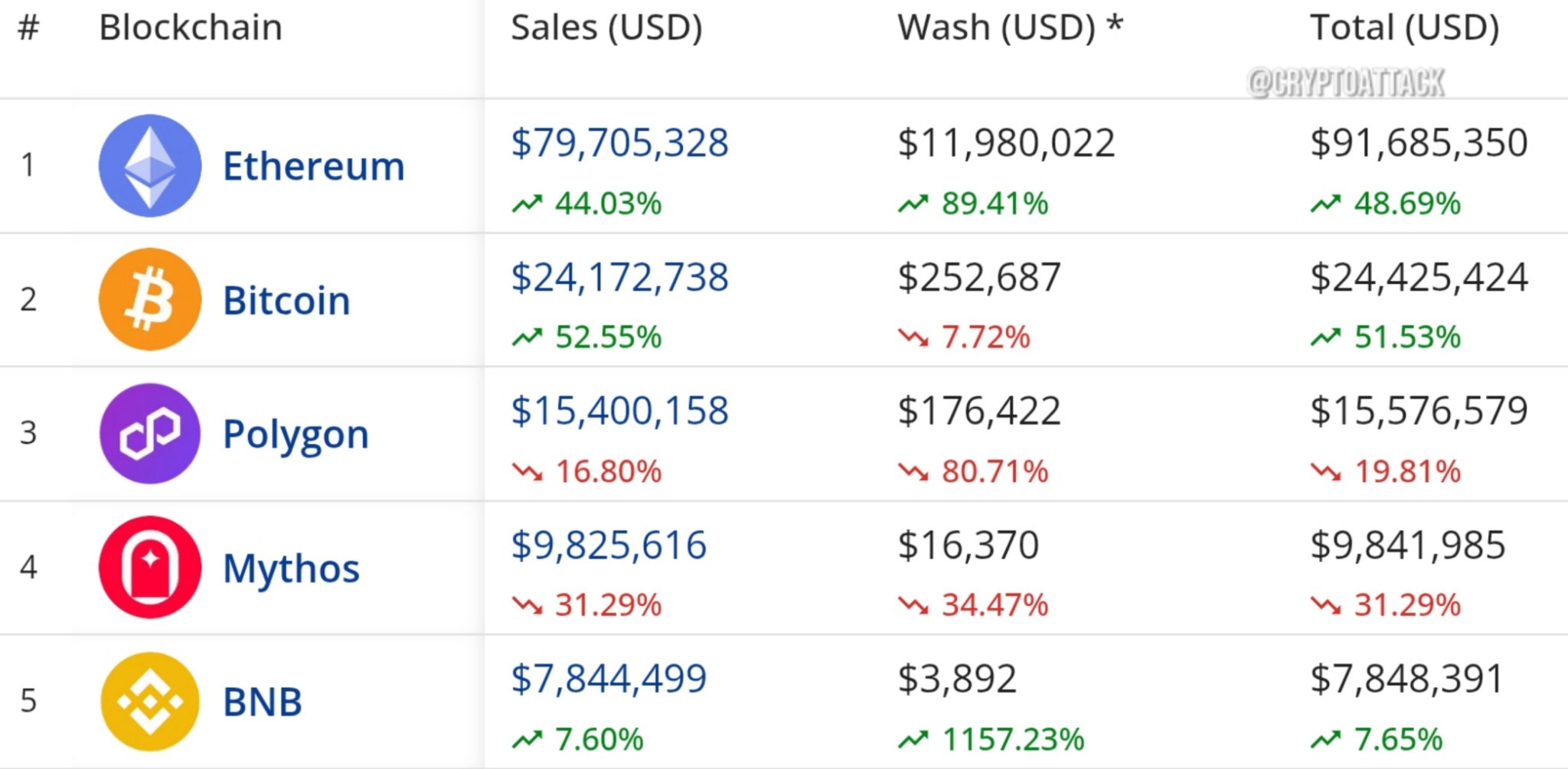Click the green up-trend arrow beside 44.03%
1568x769 pixels.
coord(527,204)
